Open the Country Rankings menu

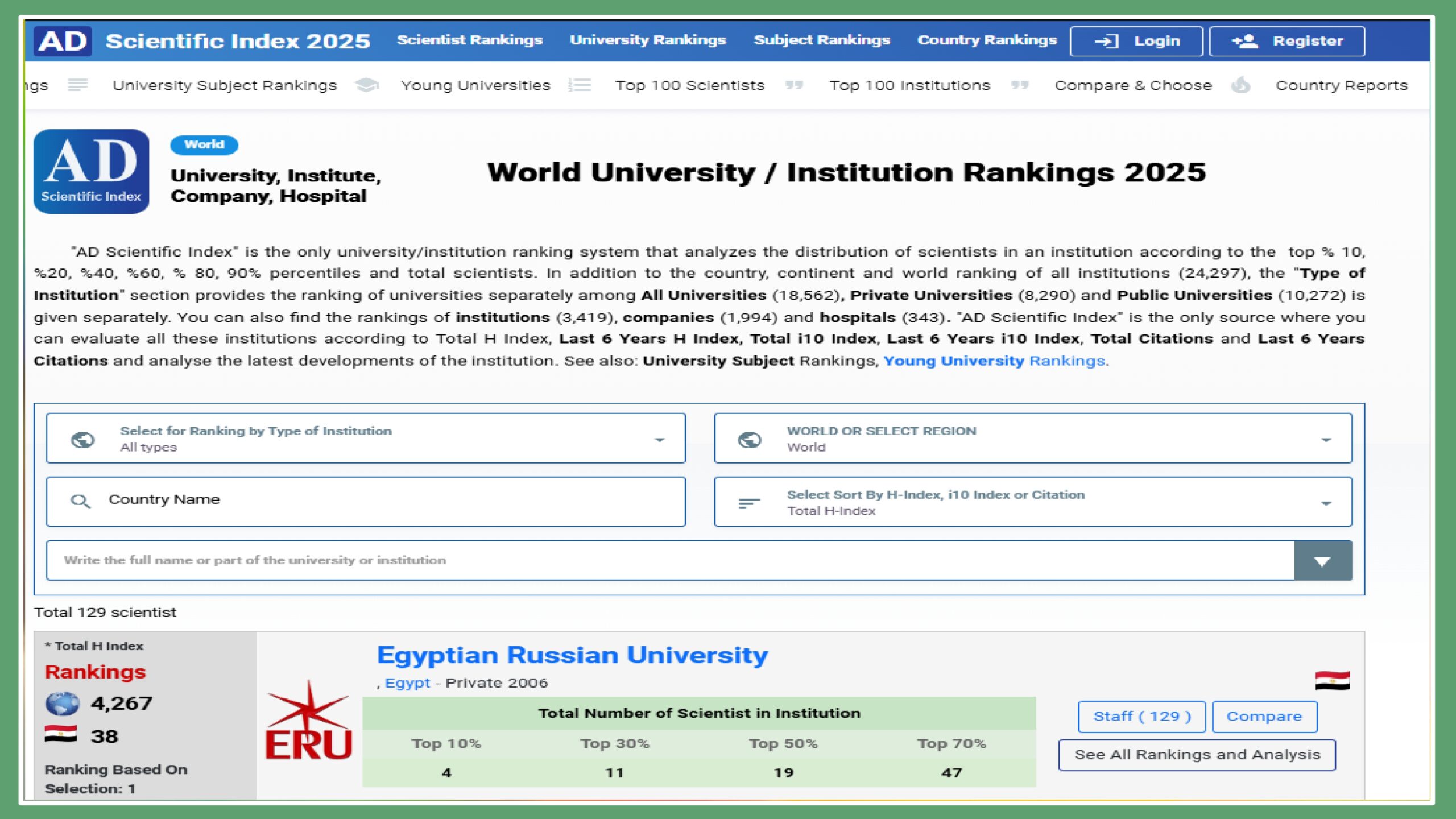987,40
